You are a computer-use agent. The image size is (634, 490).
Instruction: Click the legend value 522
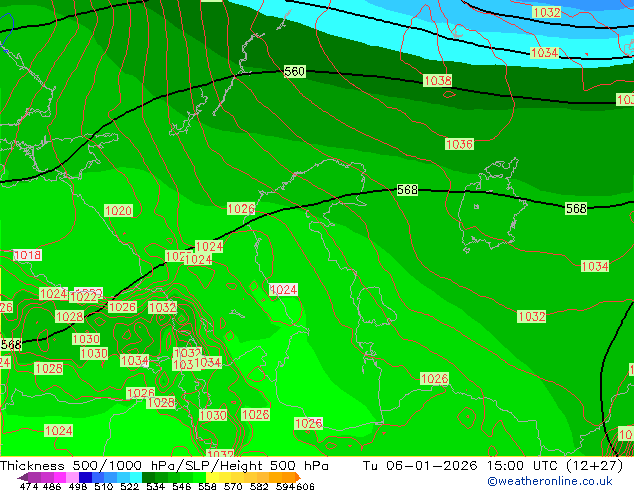point(130,486)
